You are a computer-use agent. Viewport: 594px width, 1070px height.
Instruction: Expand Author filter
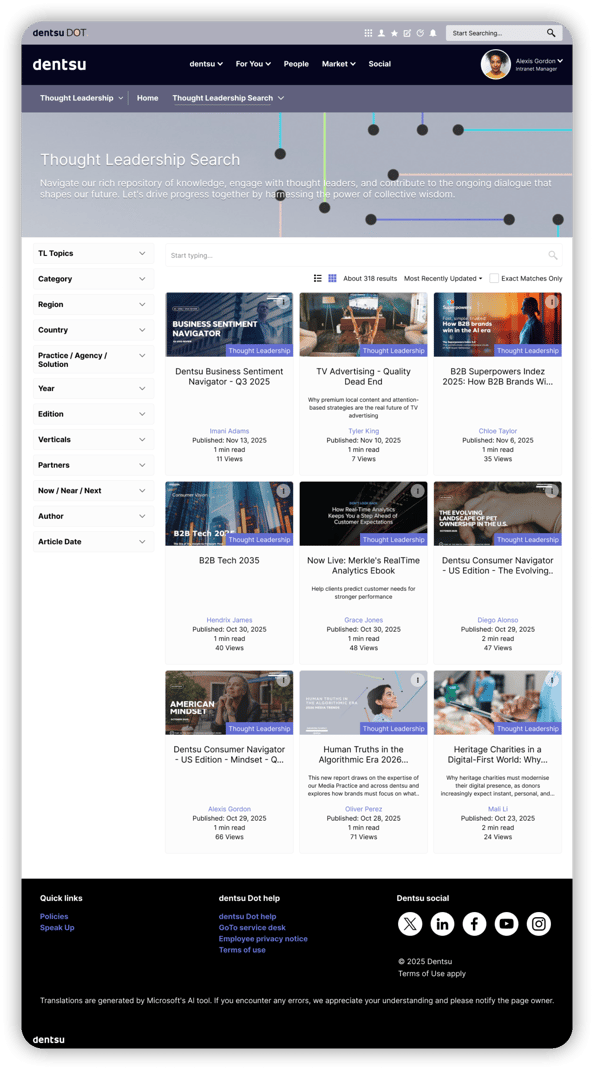94,517
